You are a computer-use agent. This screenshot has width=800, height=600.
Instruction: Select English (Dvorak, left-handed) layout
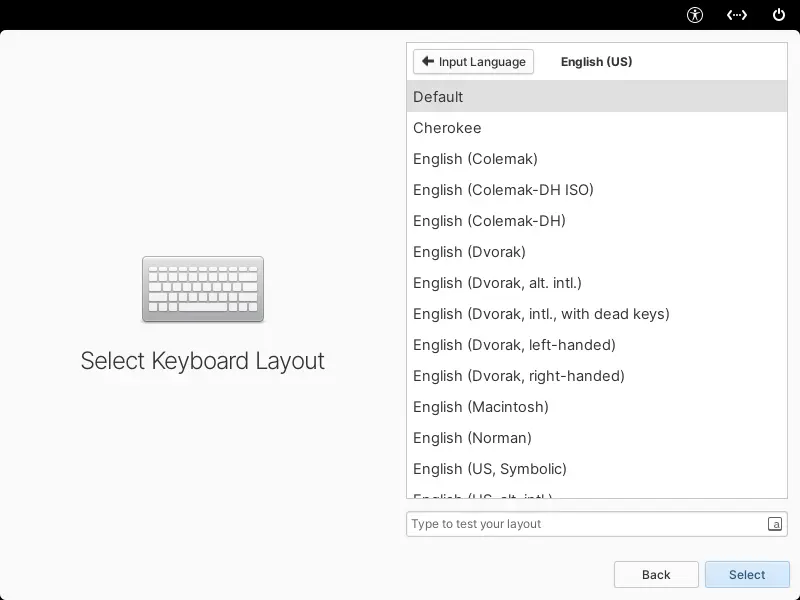[596, 345]
